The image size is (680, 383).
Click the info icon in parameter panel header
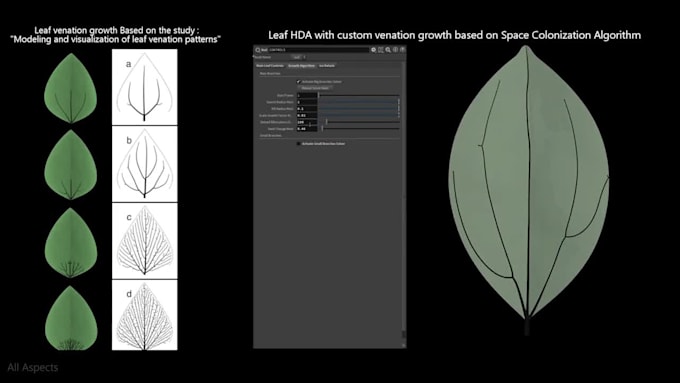396,50
